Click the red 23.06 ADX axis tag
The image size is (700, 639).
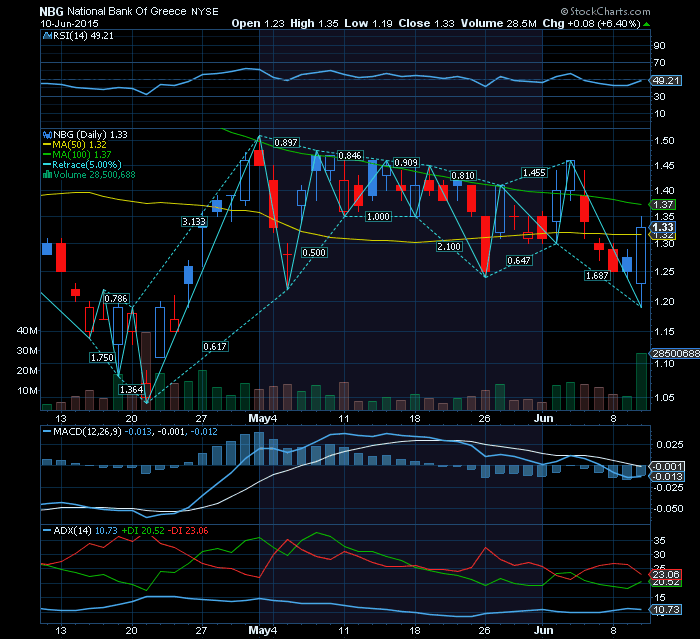click(666, 575)
